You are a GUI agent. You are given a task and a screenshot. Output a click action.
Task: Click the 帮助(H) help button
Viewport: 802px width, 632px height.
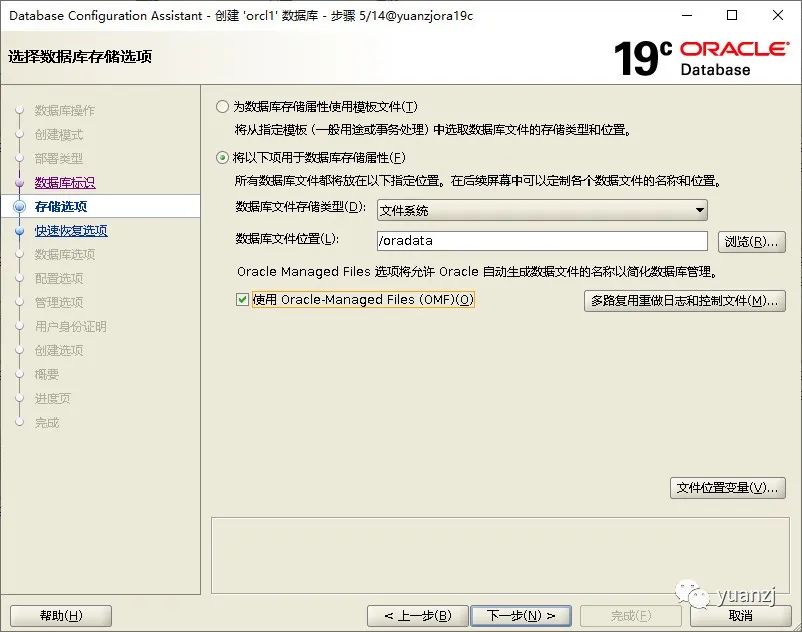[x=61, y=616]
